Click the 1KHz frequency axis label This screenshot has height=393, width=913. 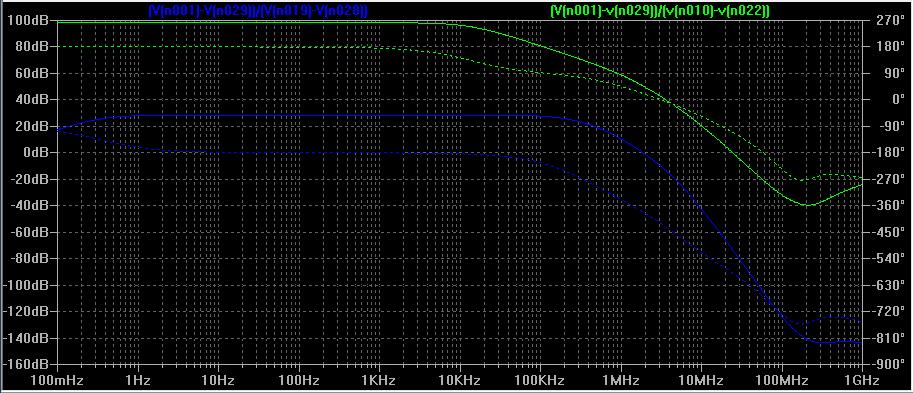tap(379, 381)
